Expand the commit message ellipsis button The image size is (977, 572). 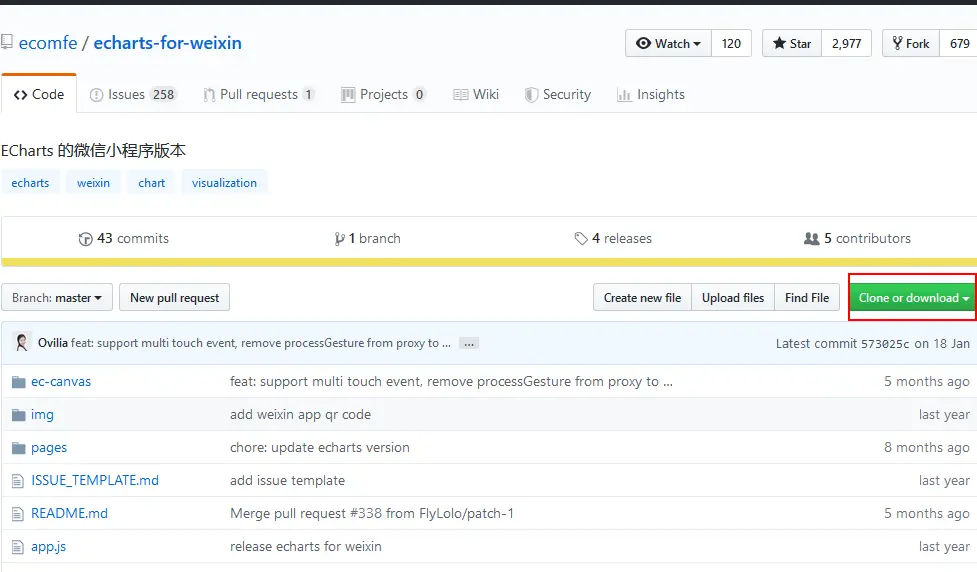coord(469,343)
